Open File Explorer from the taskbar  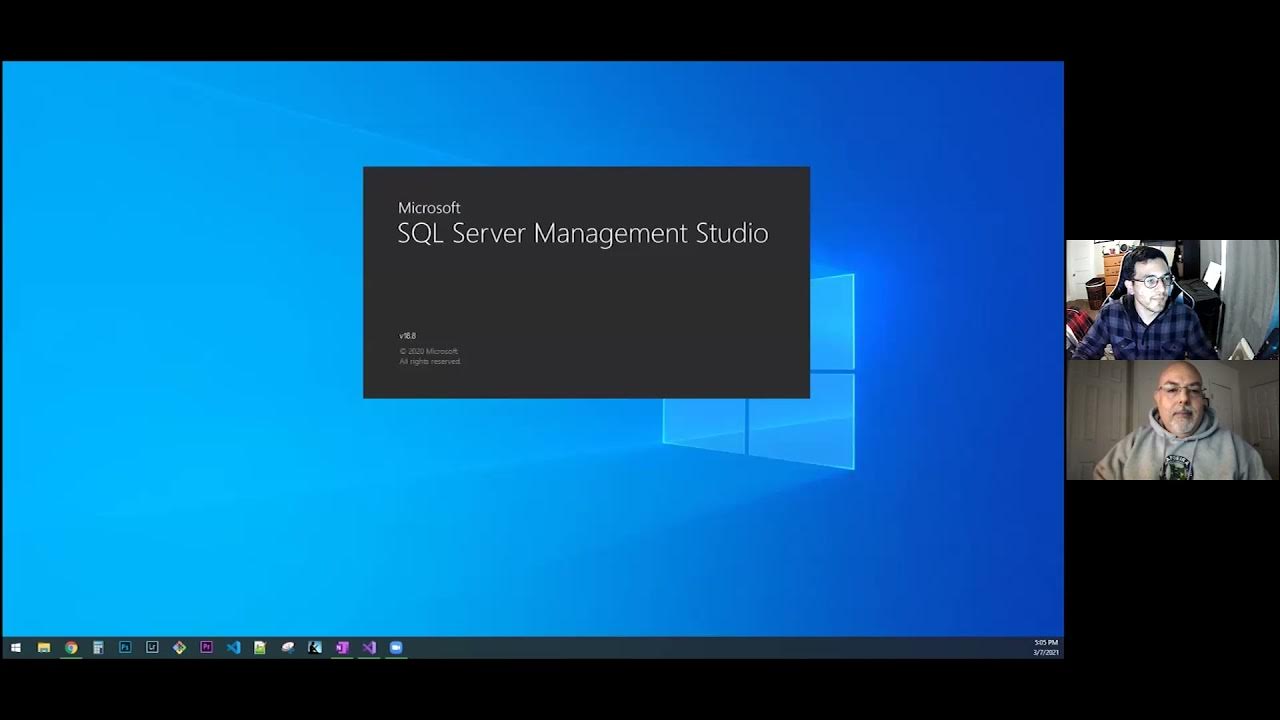coord(44,648)
